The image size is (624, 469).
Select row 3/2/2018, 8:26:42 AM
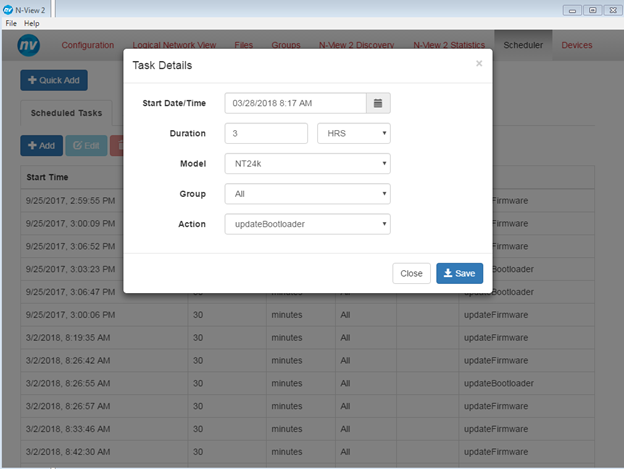click(x=308, y=360)
